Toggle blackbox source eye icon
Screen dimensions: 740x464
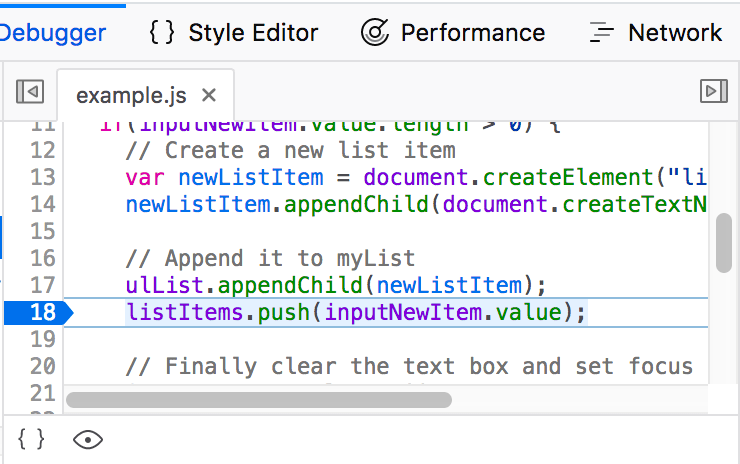[x=88, y=439]
